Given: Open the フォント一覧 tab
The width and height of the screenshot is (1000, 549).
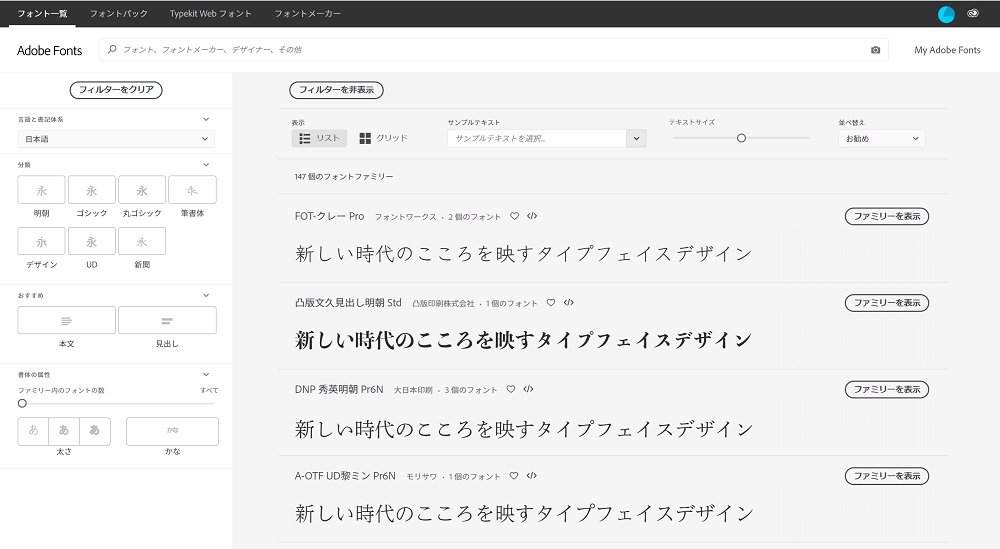Looking at the screenshot, I should coord(42,13).
